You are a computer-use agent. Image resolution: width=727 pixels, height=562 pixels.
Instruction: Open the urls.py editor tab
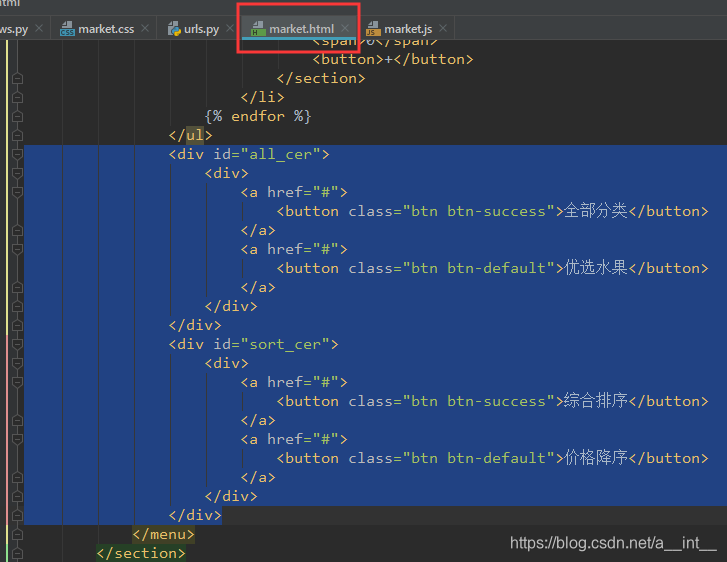pyautogui.click(x=201, y=29)
